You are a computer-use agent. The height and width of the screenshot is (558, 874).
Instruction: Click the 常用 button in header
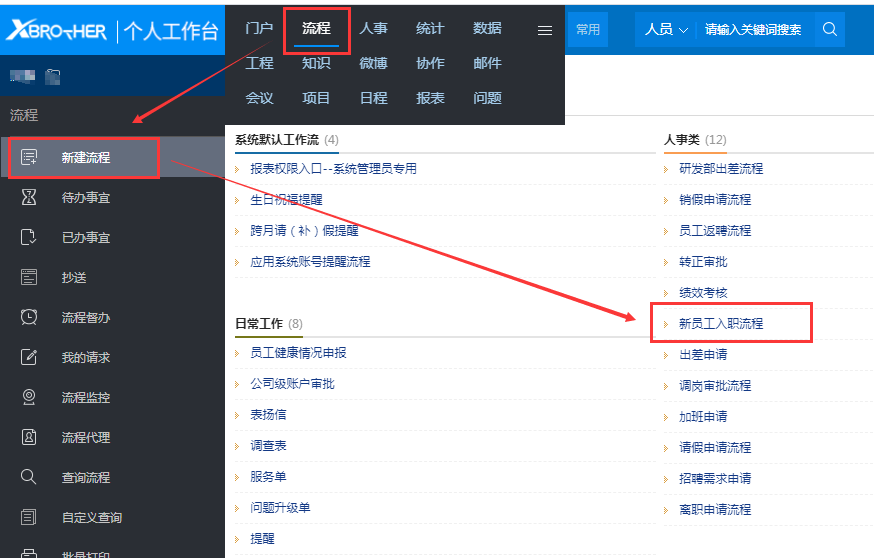[588, 30]
